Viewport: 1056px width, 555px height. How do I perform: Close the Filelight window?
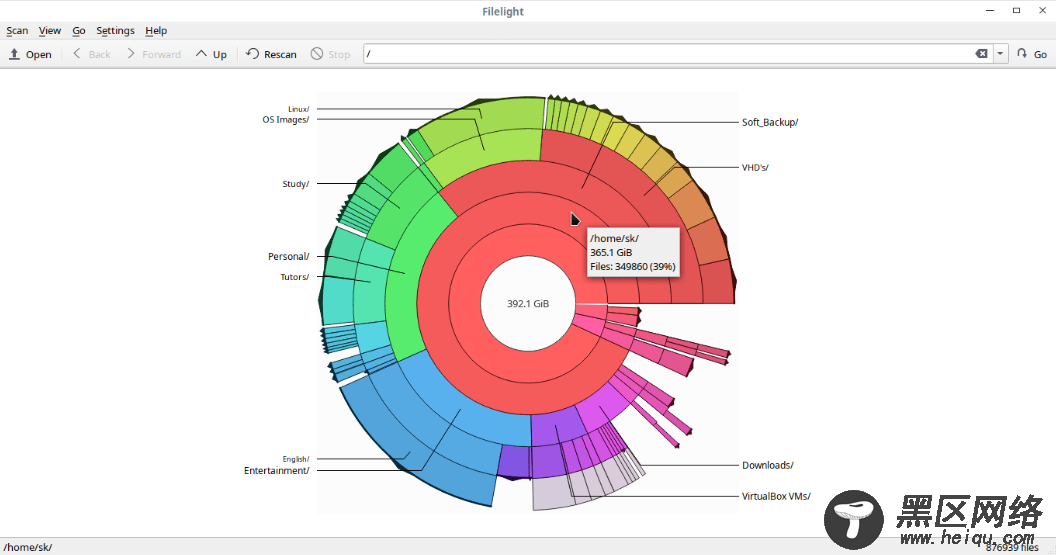pos(1043,10)
